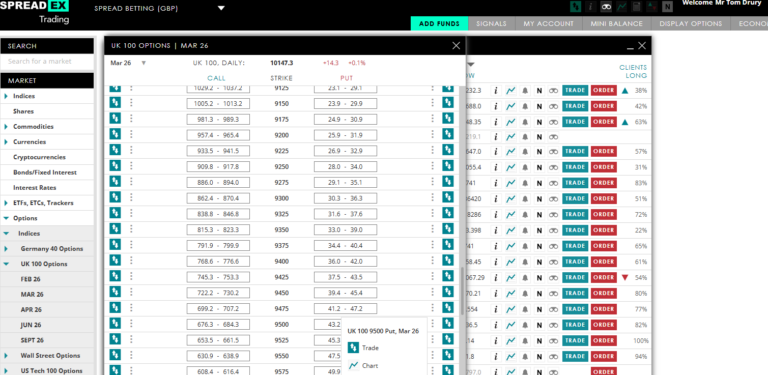This screenshot has width=768, height=375.
Task: Click the Search for a market field
Action: (x=47, y=61)
